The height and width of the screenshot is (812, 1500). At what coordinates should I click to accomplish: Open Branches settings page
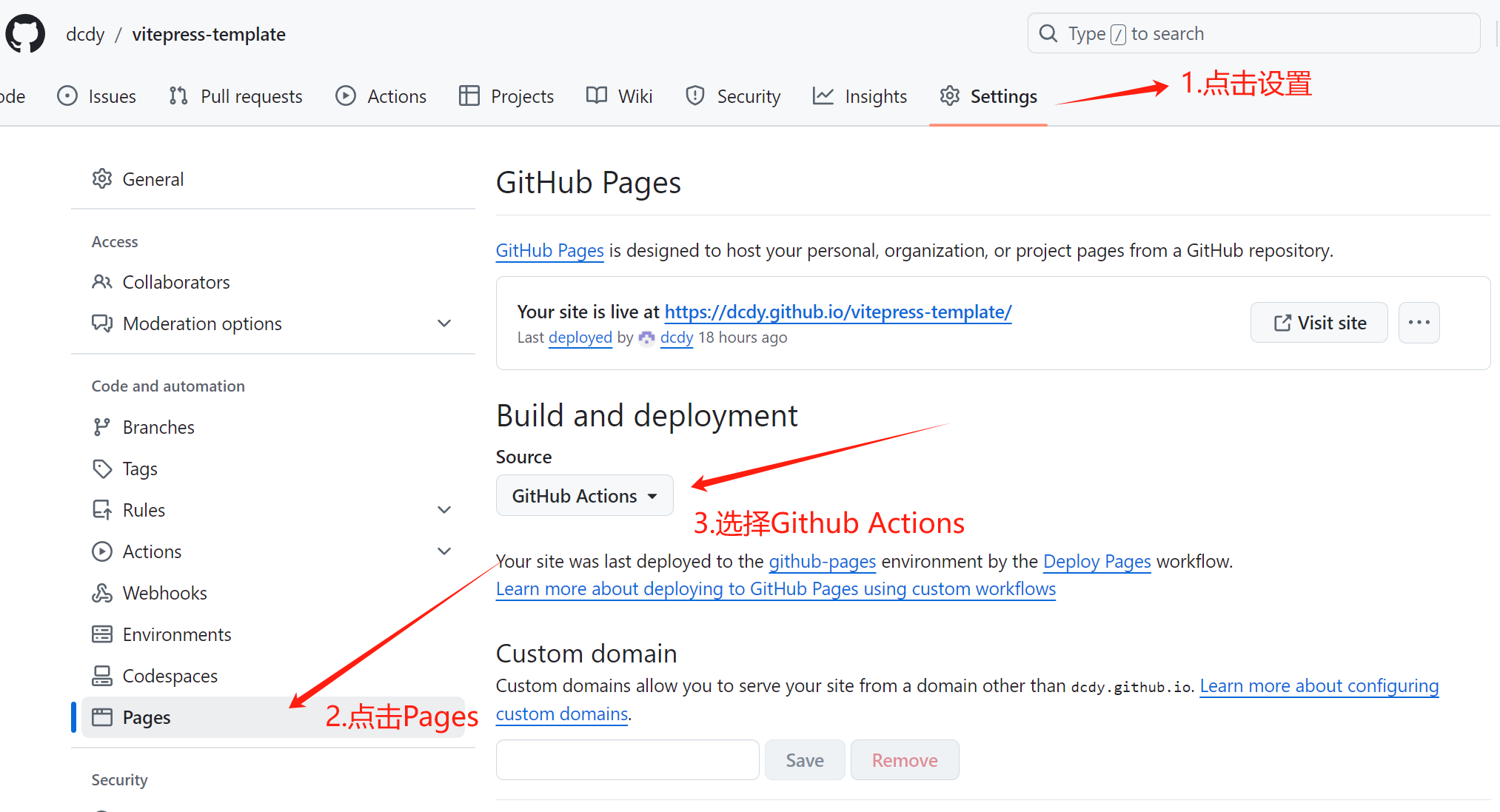tap(273, 427)
